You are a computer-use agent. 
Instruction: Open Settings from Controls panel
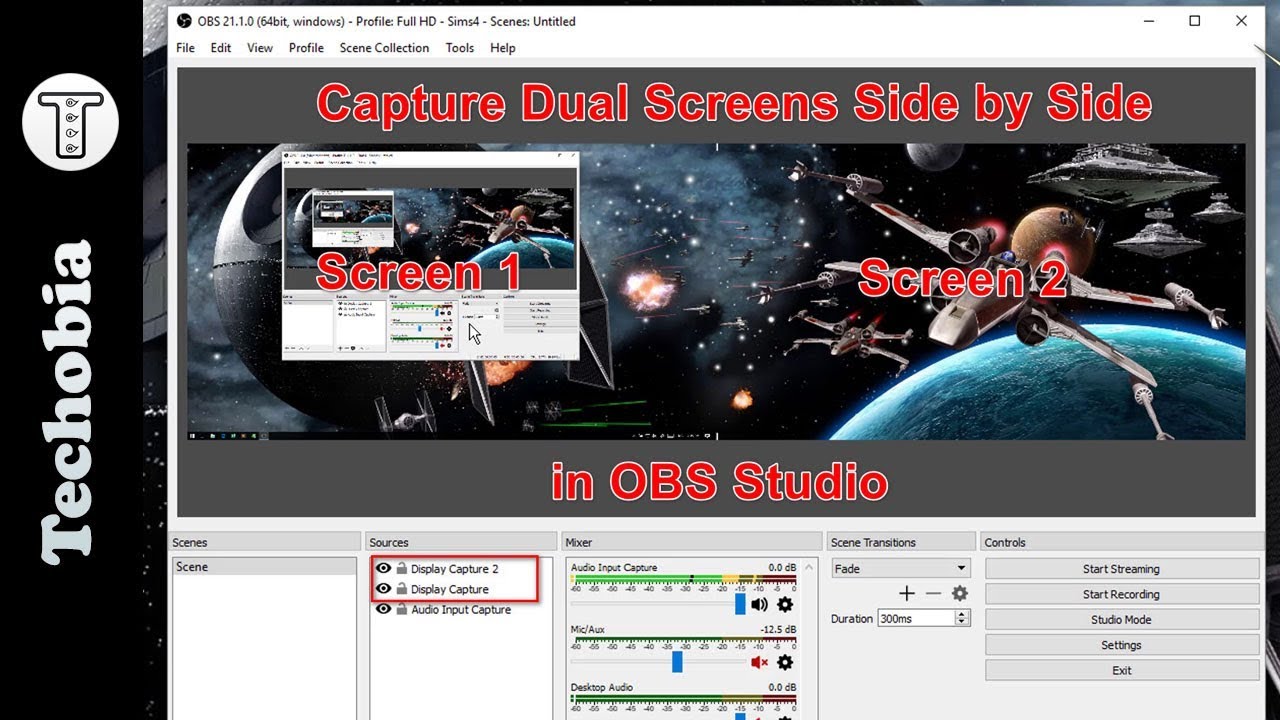coord(1122,645)
